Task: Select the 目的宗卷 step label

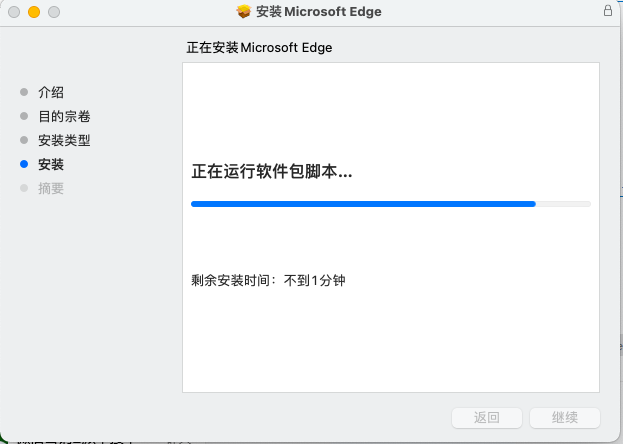Action: [64, 116]
